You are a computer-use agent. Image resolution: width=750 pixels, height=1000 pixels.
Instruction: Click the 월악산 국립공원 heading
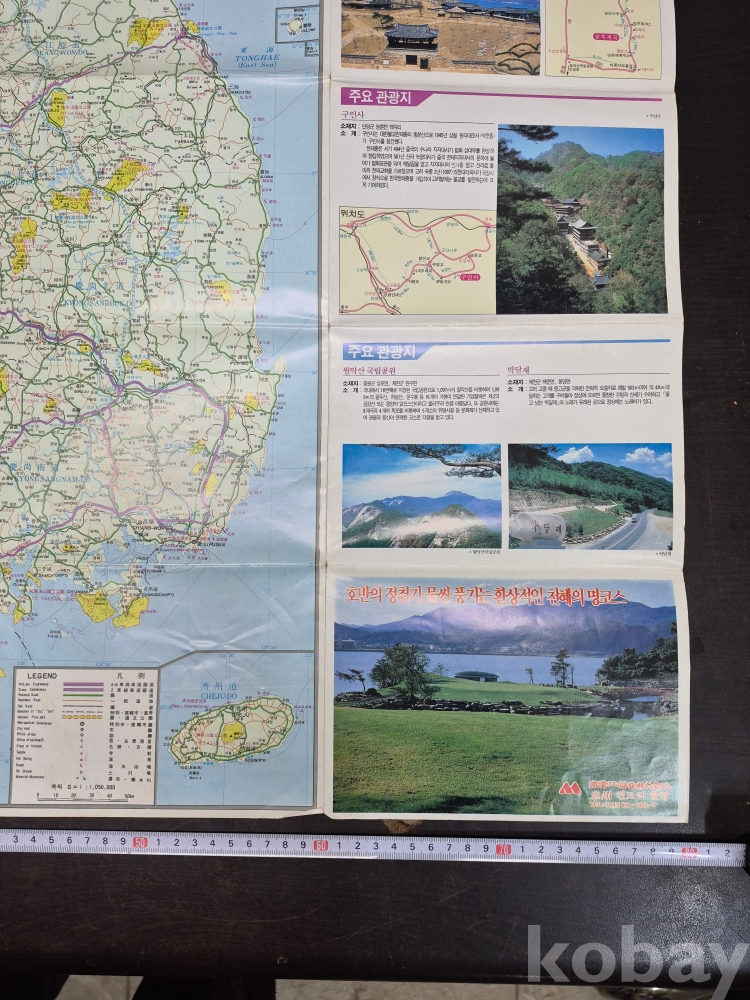tap(376, 369)
